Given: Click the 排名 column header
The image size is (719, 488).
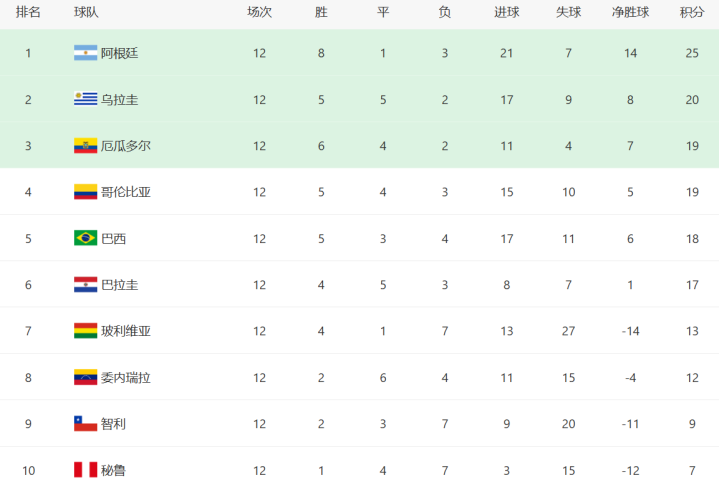Looking at the screenshot, I should [28, 12].
